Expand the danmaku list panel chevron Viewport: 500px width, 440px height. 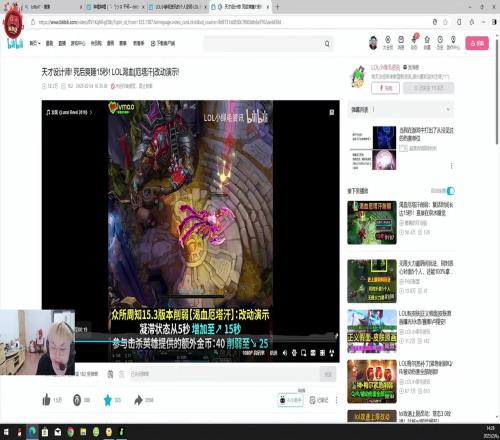click(448, 109)
